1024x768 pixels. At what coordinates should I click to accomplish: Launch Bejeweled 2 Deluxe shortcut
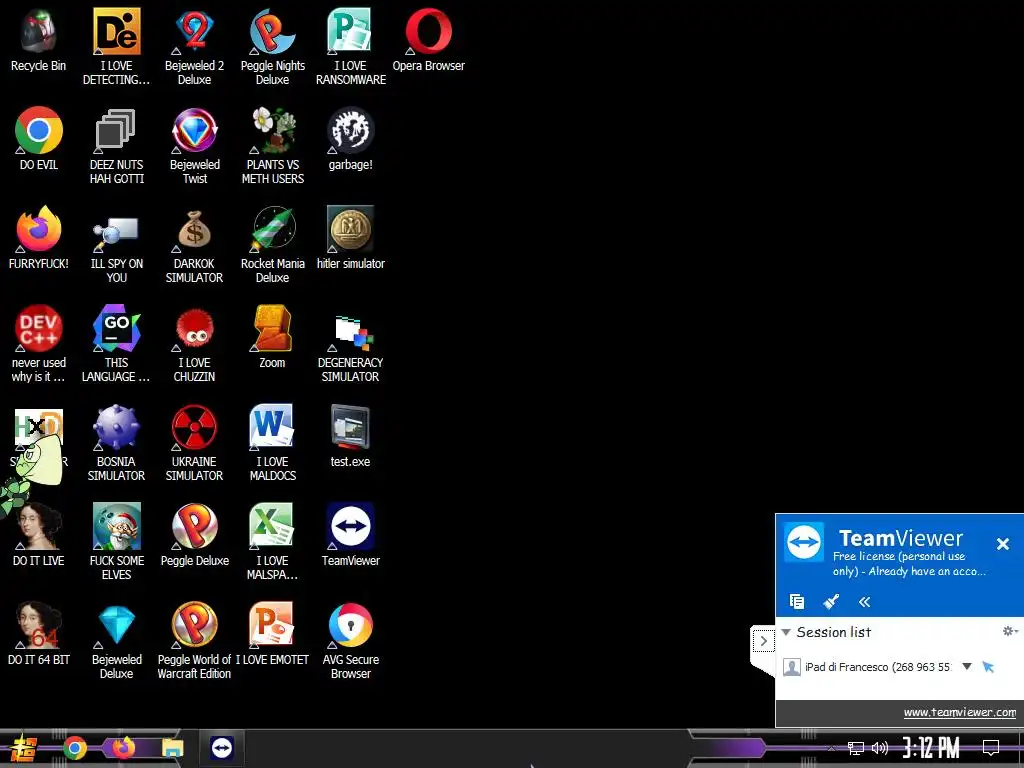coord(194,47)
